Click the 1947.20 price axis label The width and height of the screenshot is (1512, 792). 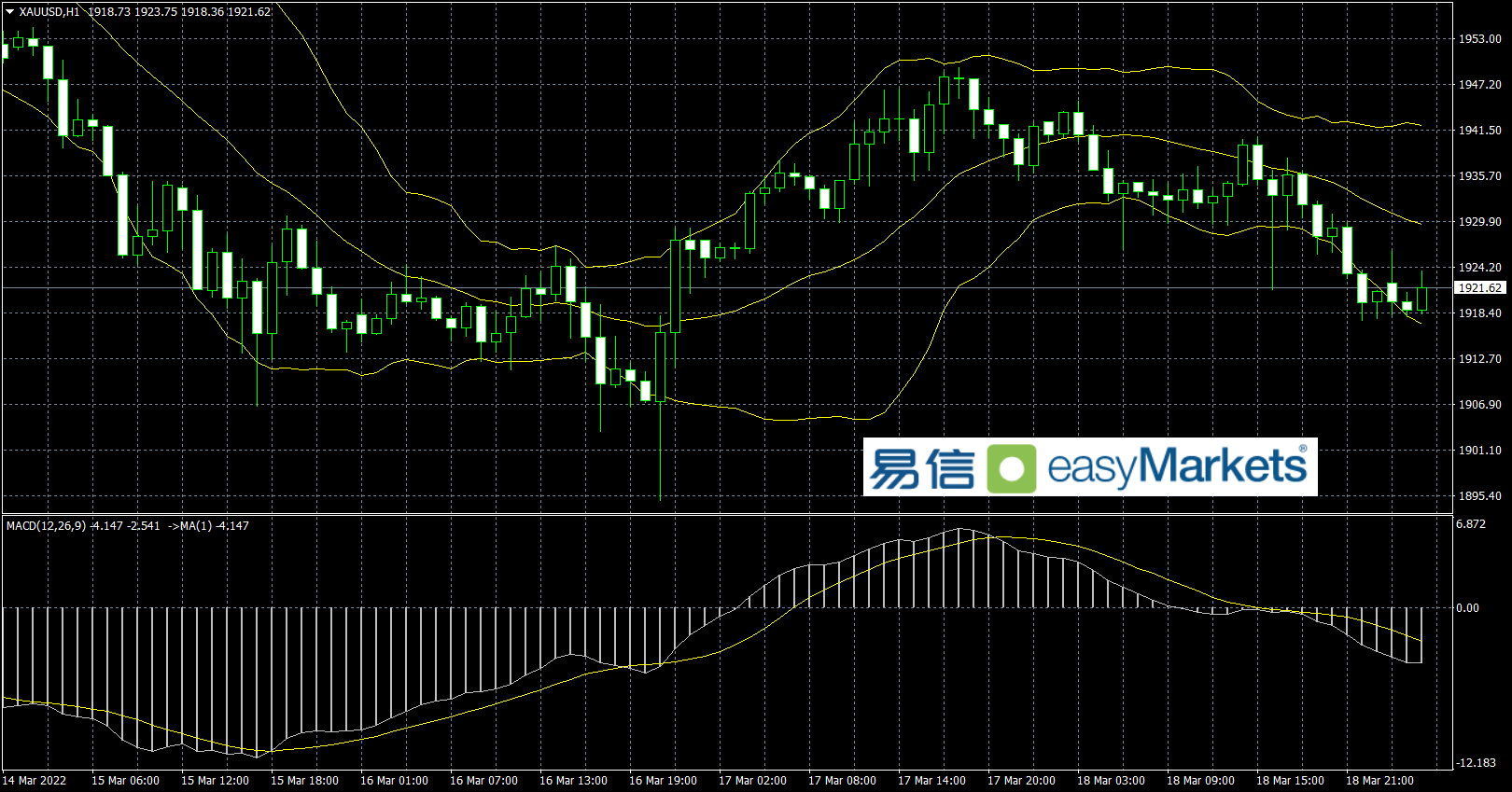pos(1479,85)
